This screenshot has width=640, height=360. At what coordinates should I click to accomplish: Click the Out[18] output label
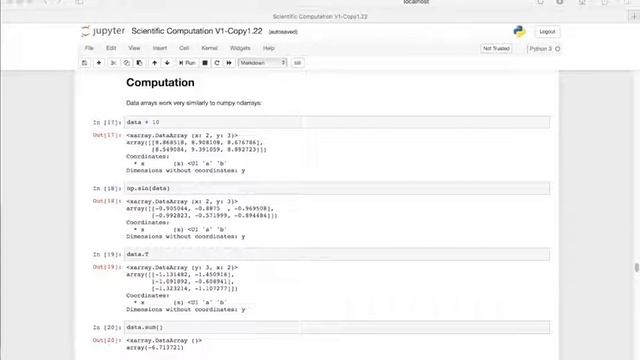coord(107,201)
